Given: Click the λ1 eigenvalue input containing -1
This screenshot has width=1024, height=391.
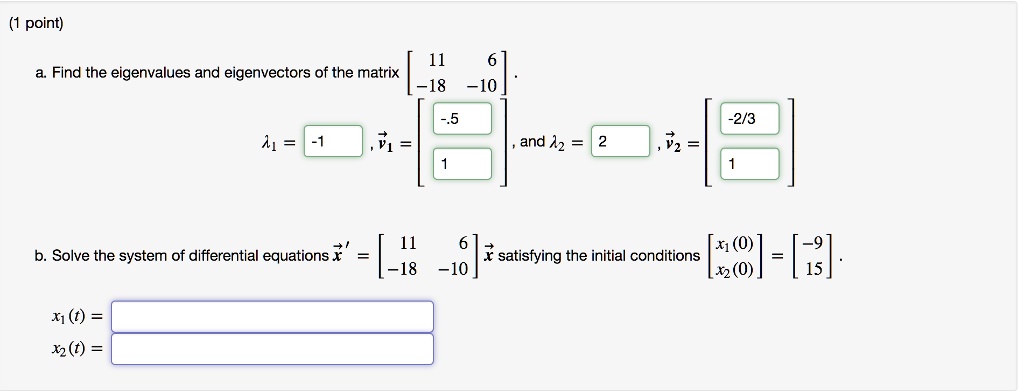Looking at the screenshot, I should coord(334,142).
